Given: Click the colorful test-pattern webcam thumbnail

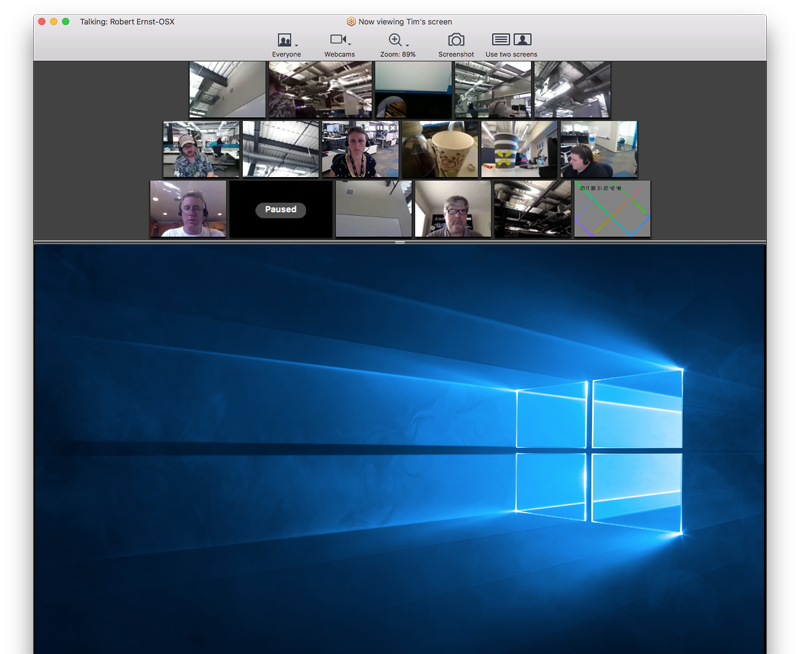Looking at the screenshot, I should [611, 209].
